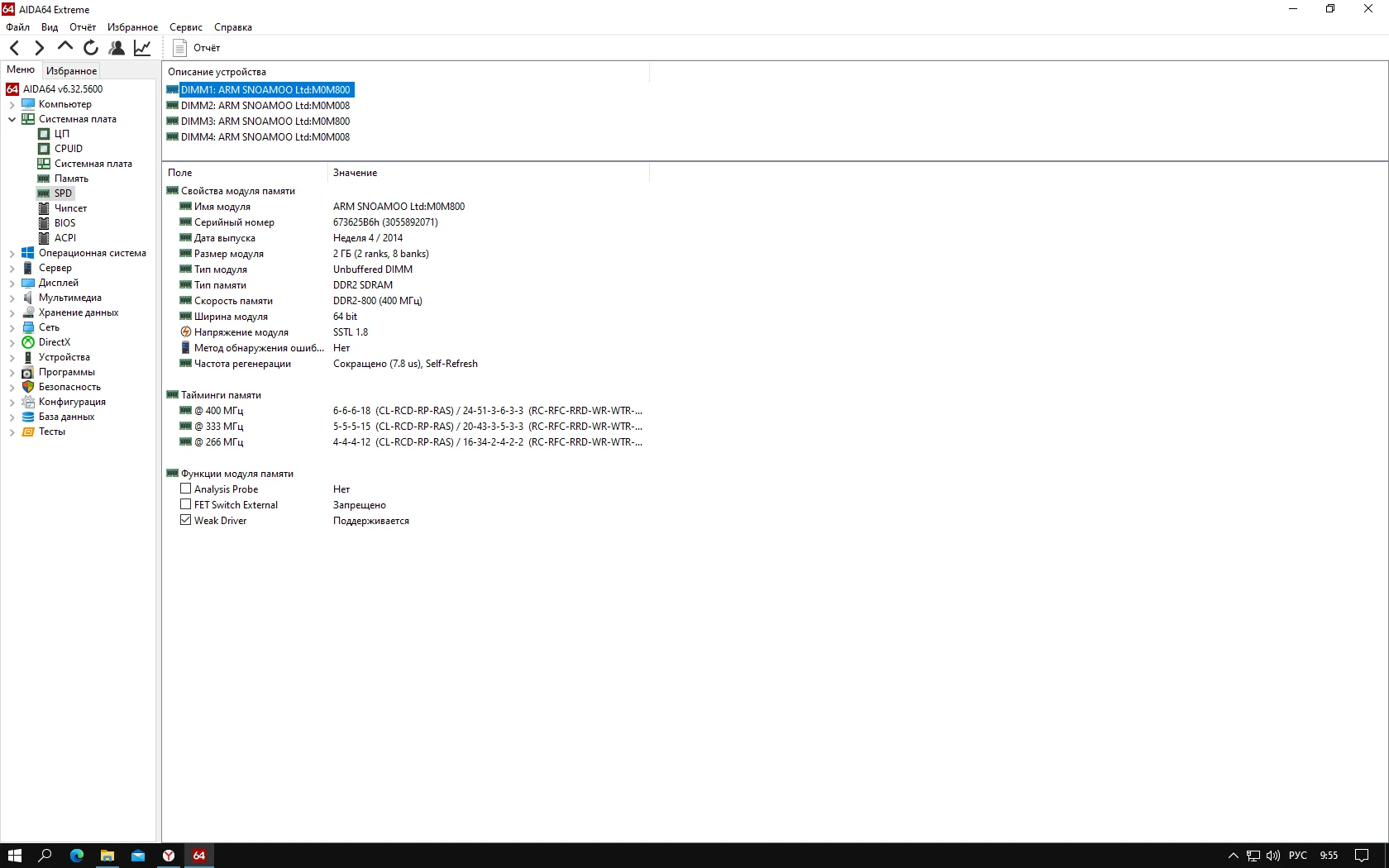Screen dimensions: 1389x868
Task: Toggle the FET Switch External checkbox
Action: coord(186,505)
